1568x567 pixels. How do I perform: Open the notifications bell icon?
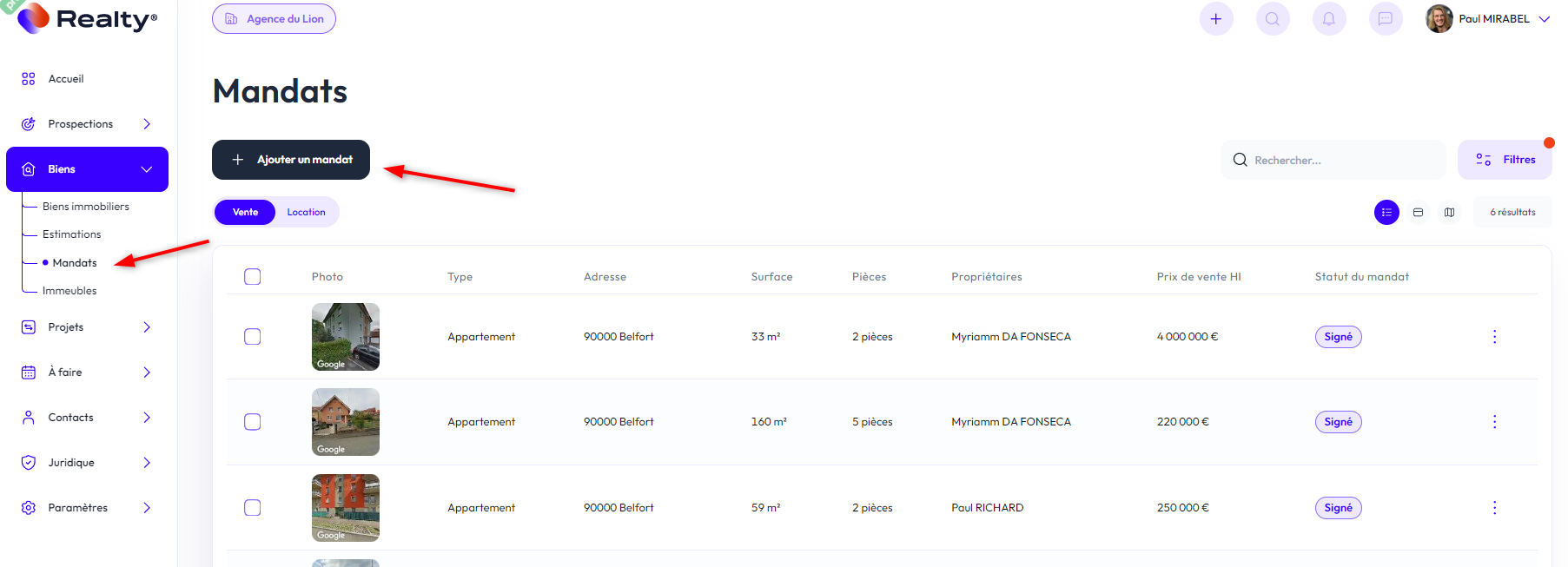[1328, 19]
